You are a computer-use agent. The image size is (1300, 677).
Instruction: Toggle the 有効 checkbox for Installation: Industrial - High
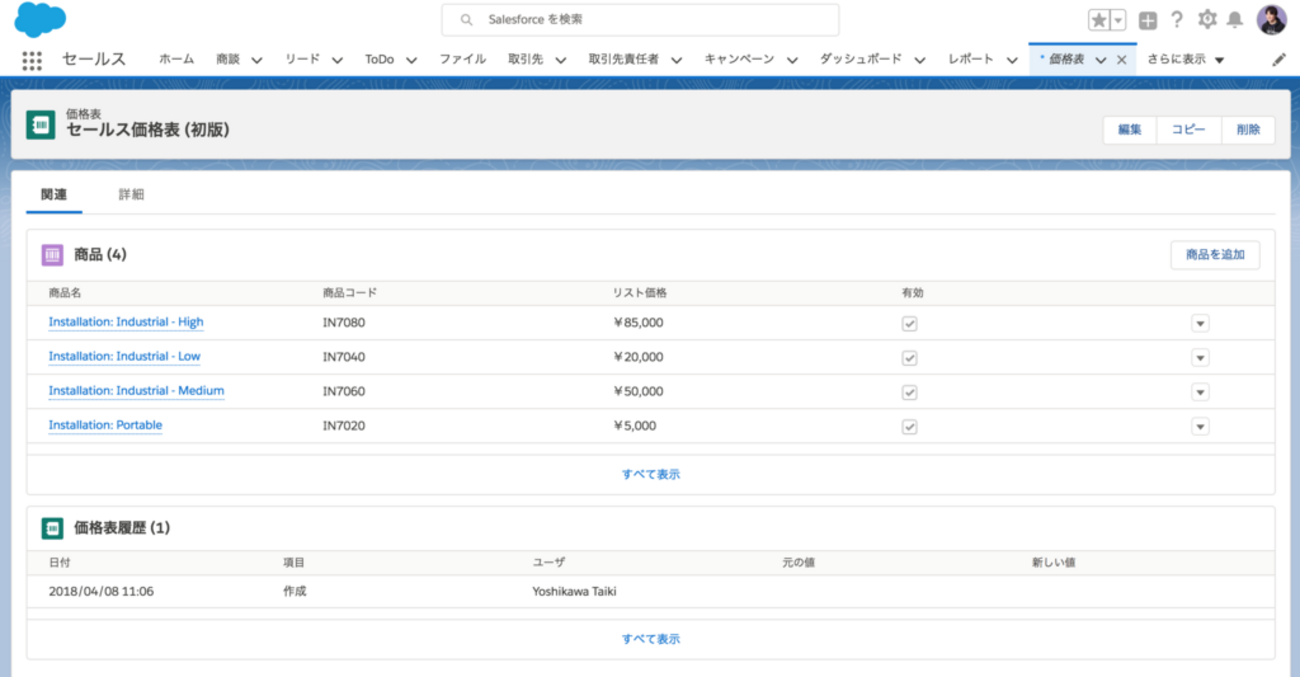pyautogui.click(x=909, y=323)
